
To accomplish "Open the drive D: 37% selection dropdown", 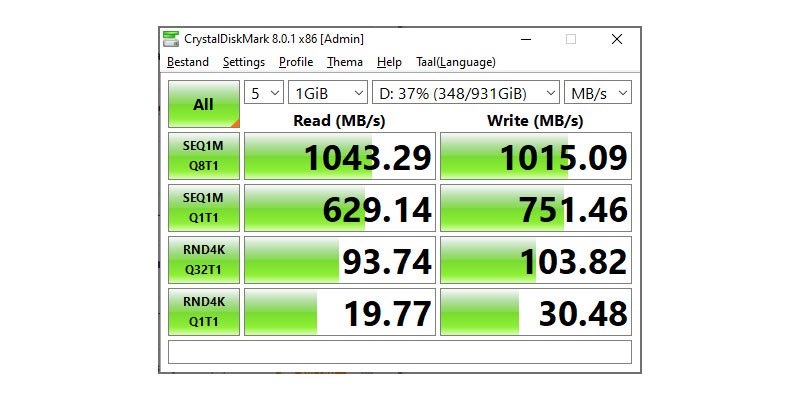I will point(466,93).
